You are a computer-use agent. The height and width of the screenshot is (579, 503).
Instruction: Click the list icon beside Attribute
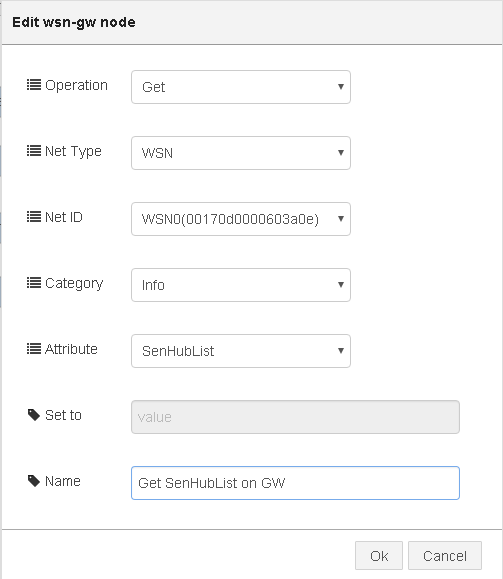[x=34, y=349]
